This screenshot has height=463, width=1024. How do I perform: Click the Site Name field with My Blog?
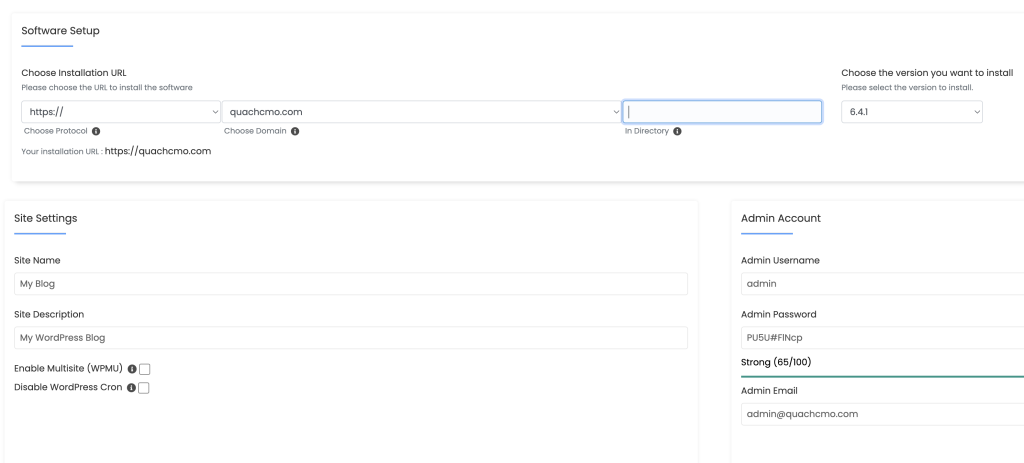(x=351, y=284)
